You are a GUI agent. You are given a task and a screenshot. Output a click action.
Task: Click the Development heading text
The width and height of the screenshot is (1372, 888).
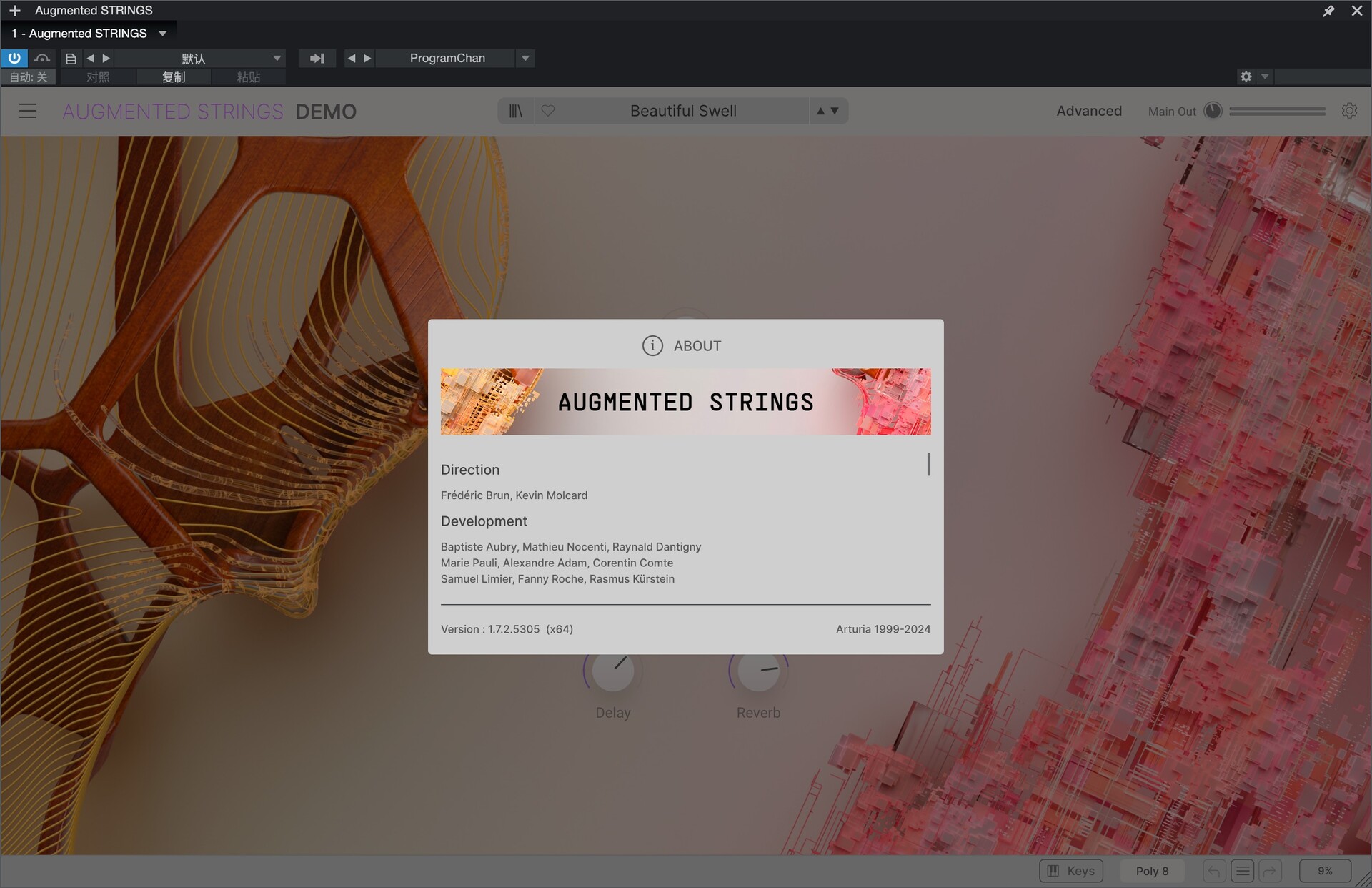(484, 521)
